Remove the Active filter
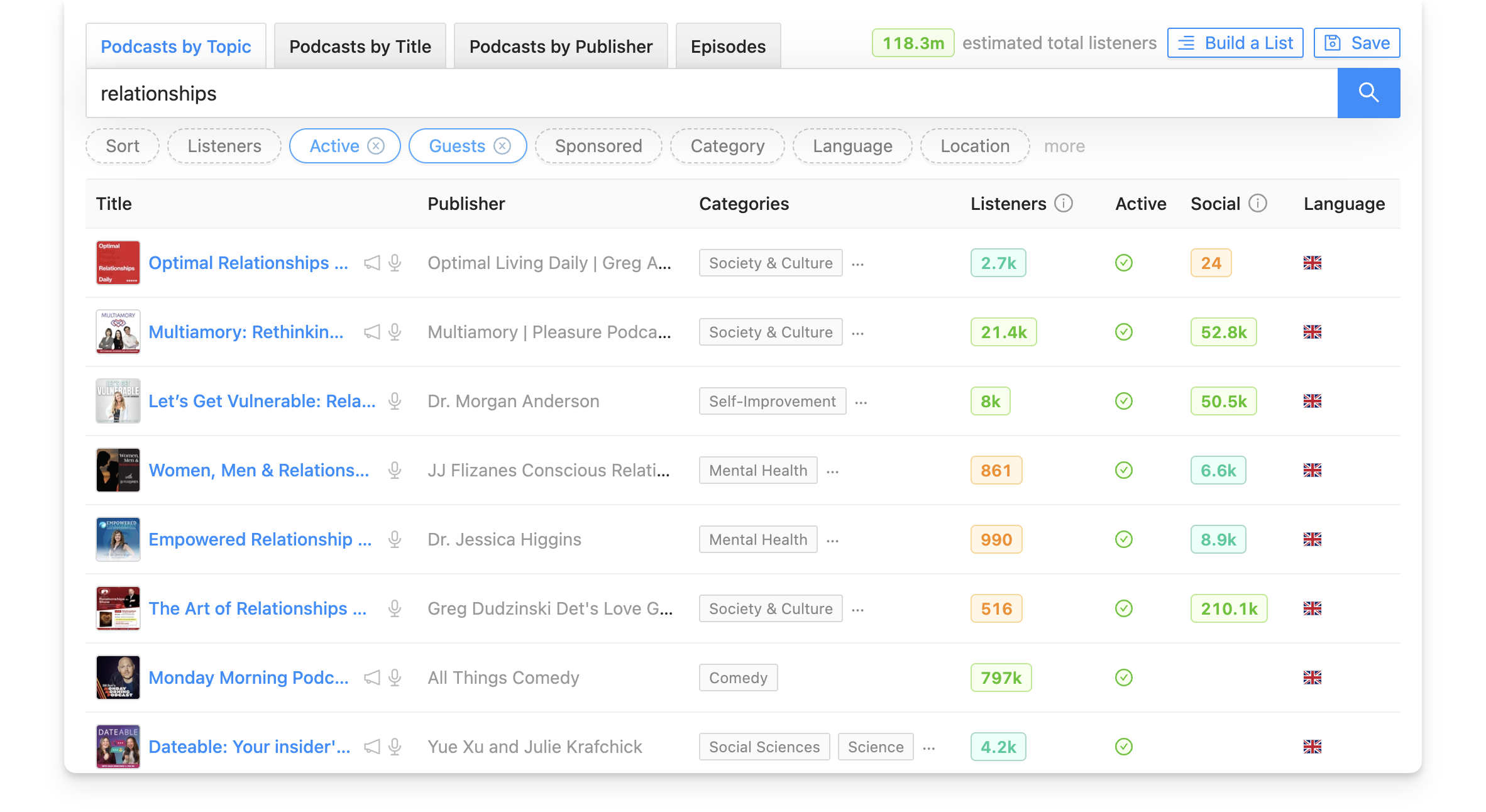1486x812 pixels. (x=376, y=145)
